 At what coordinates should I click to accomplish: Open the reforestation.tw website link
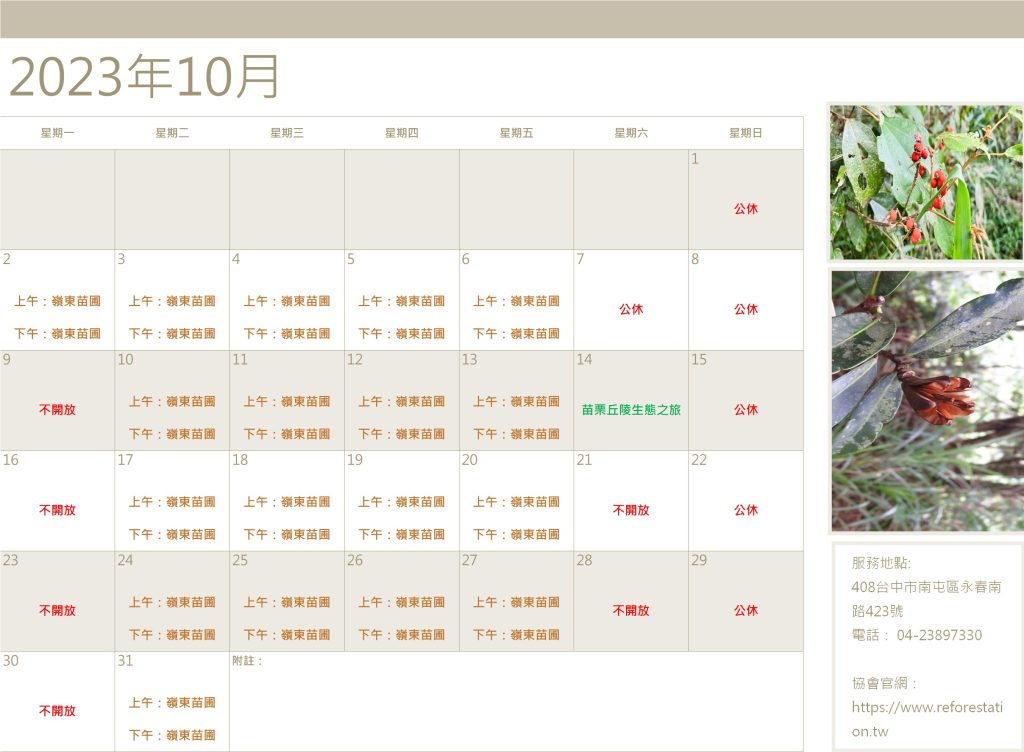coord(927,719)
